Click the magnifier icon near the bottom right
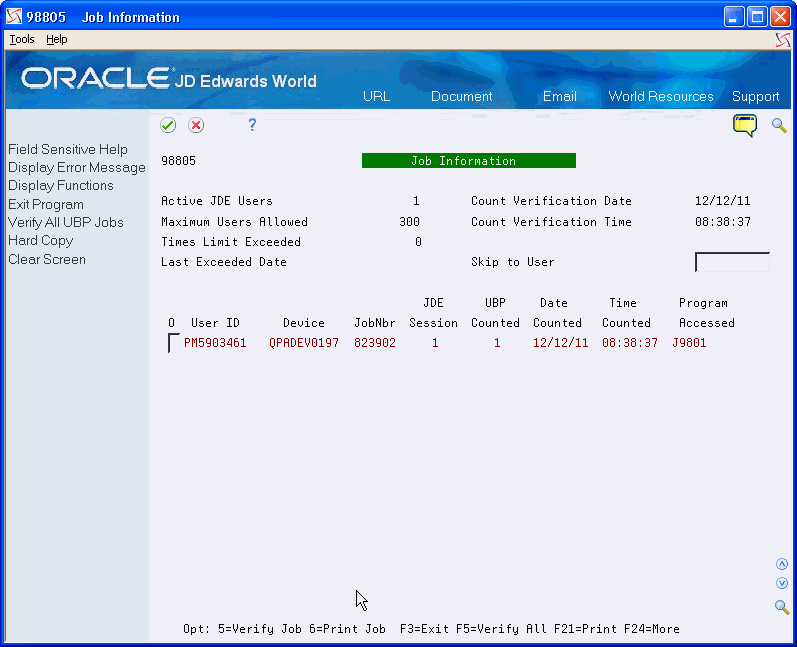 point(782,606)
